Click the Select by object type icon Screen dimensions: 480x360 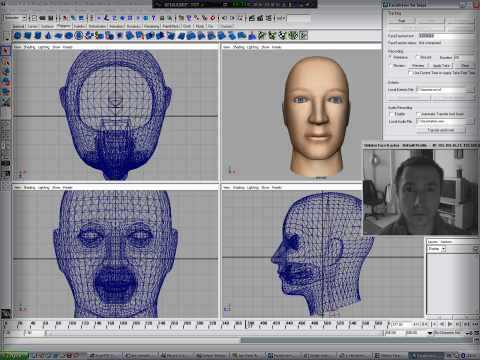[x=73, y=18]
